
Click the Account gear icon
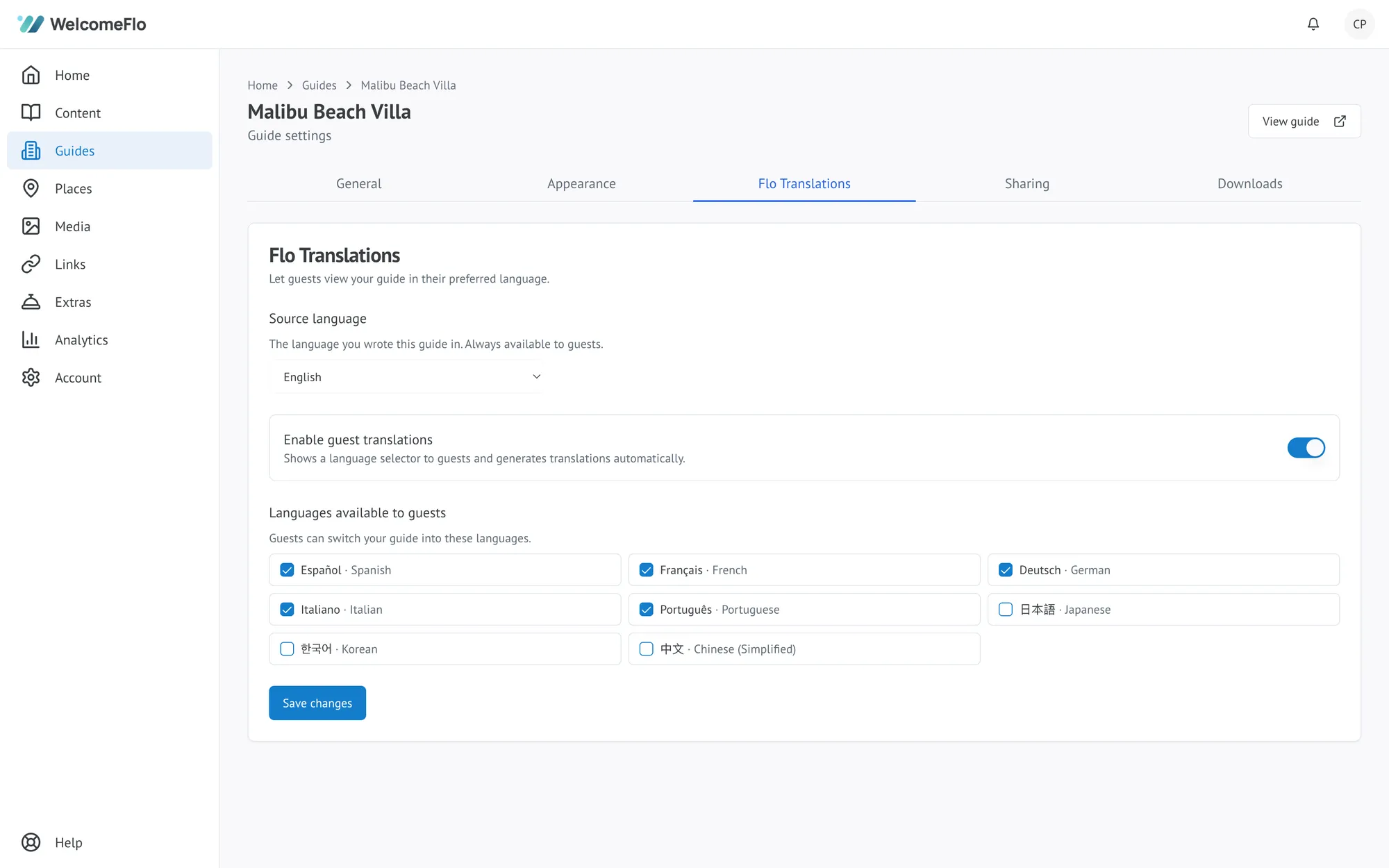[31, 378]
